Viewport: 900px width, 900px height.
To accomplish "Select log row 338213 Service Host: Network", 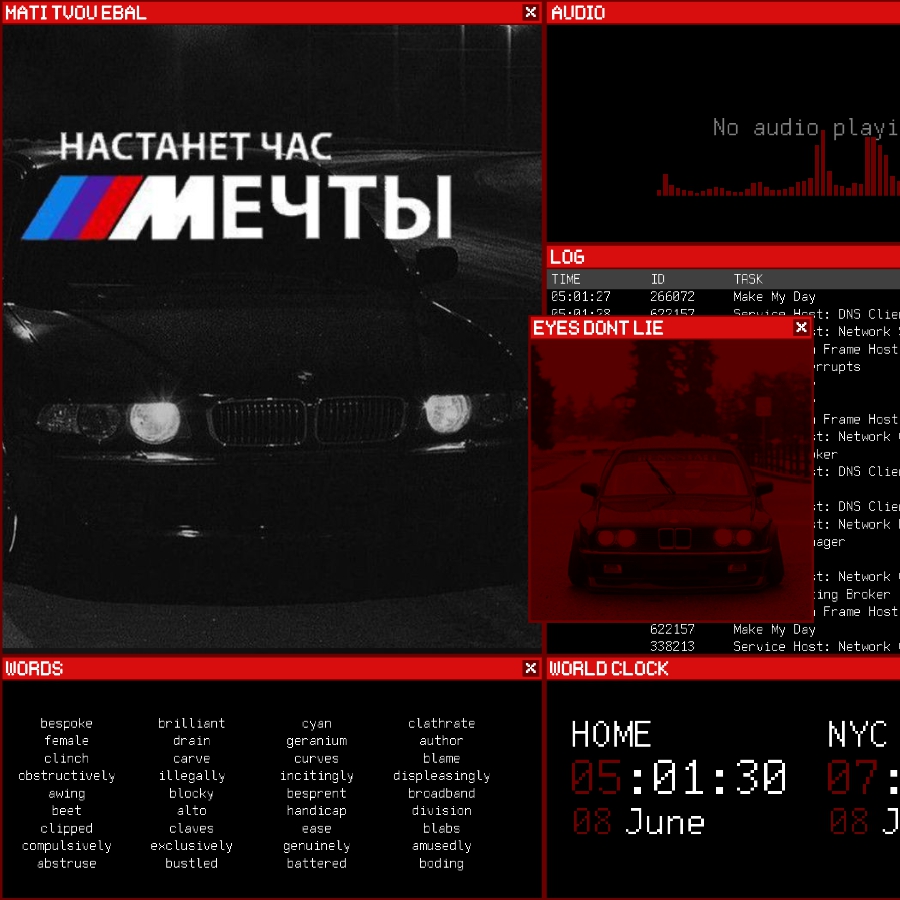I will 723,646.
